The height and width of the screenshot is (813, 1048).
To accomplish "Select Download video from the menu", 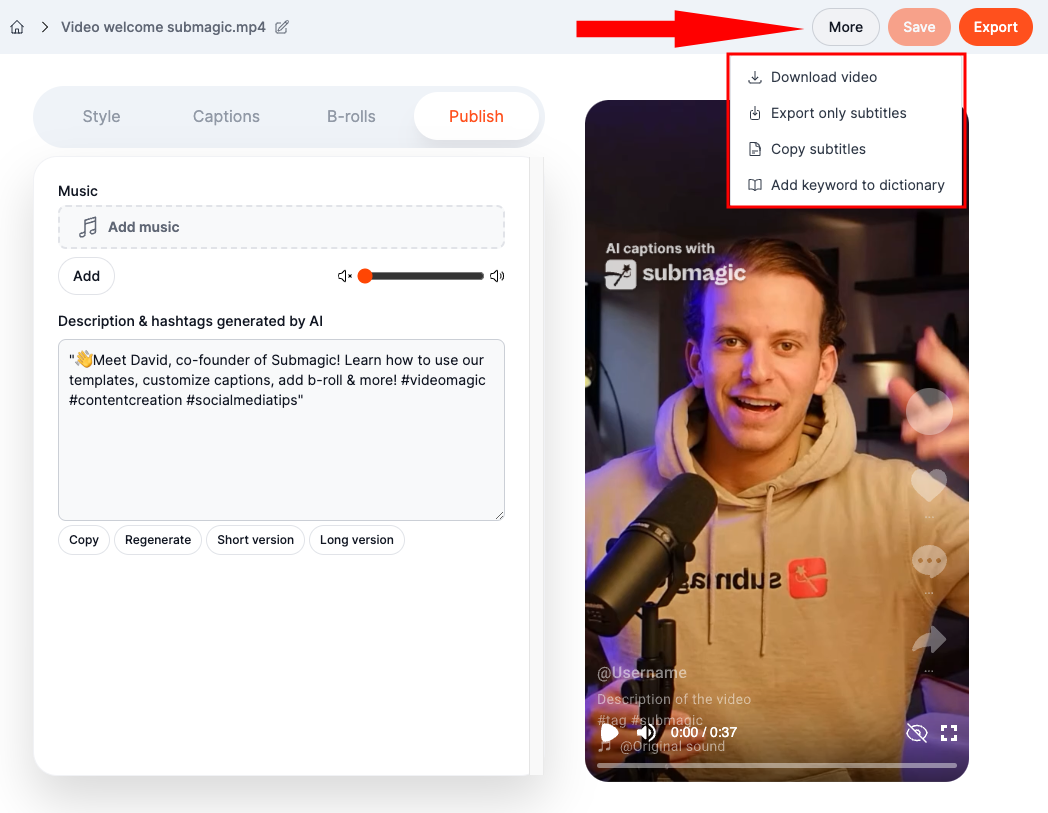I will point(823,77).
